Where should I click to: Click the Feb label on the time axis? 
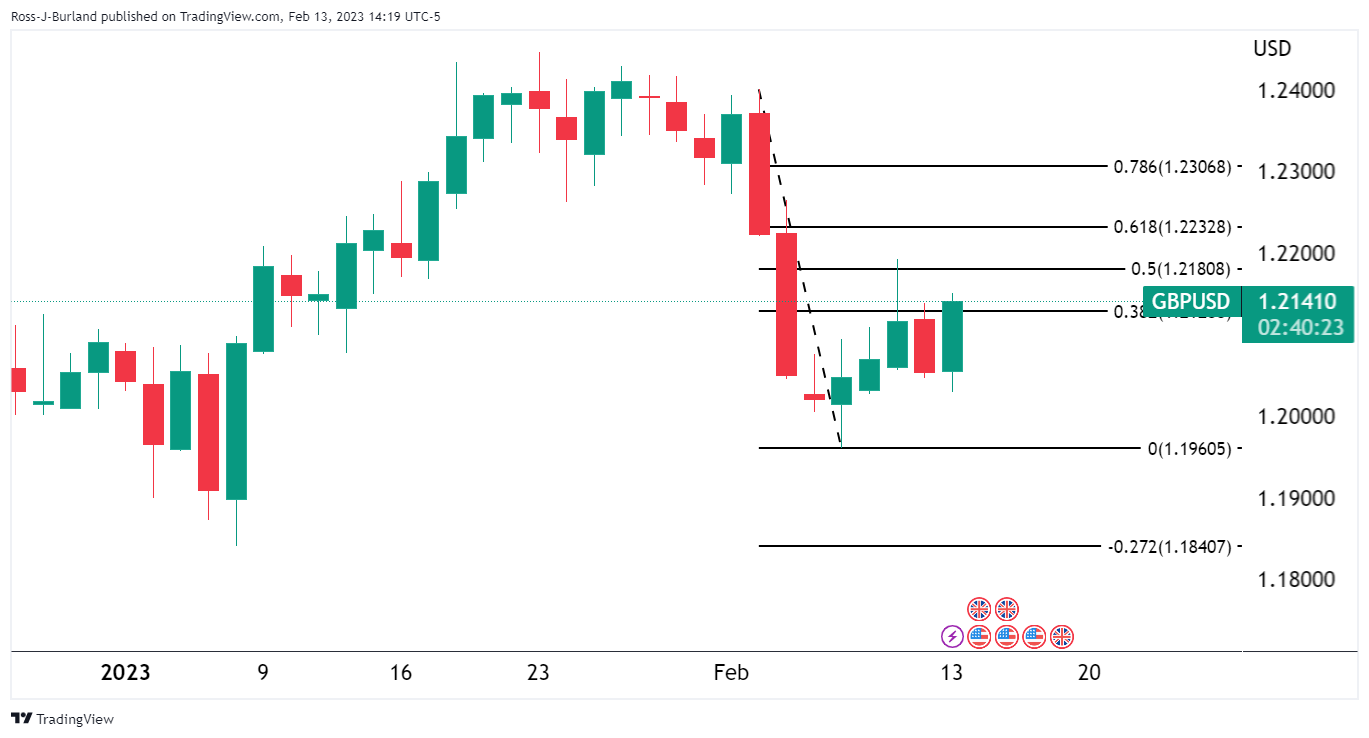coord(731,672)
